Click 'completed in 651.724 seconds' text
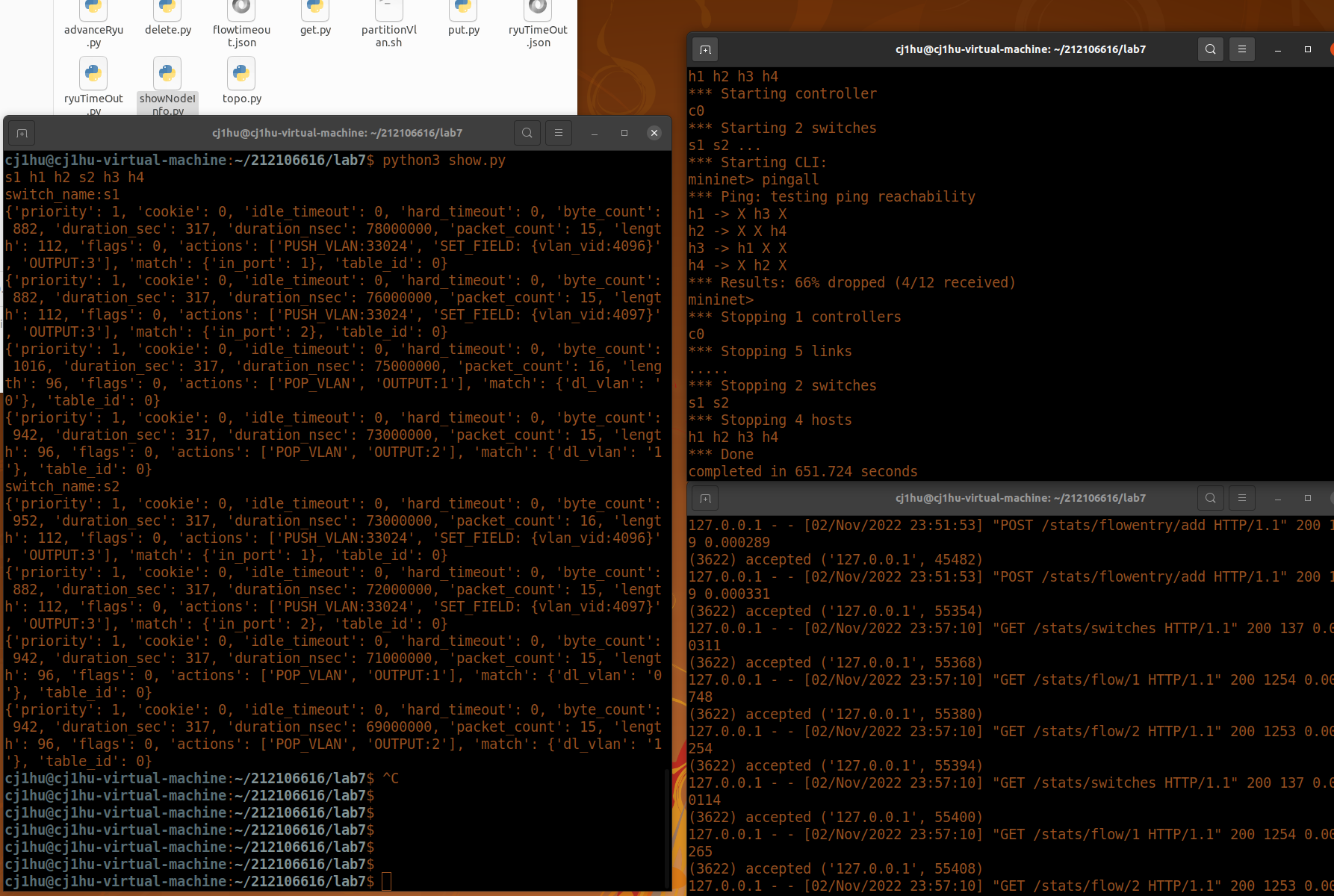This screenshot has height=896, width=1334. 803,471
